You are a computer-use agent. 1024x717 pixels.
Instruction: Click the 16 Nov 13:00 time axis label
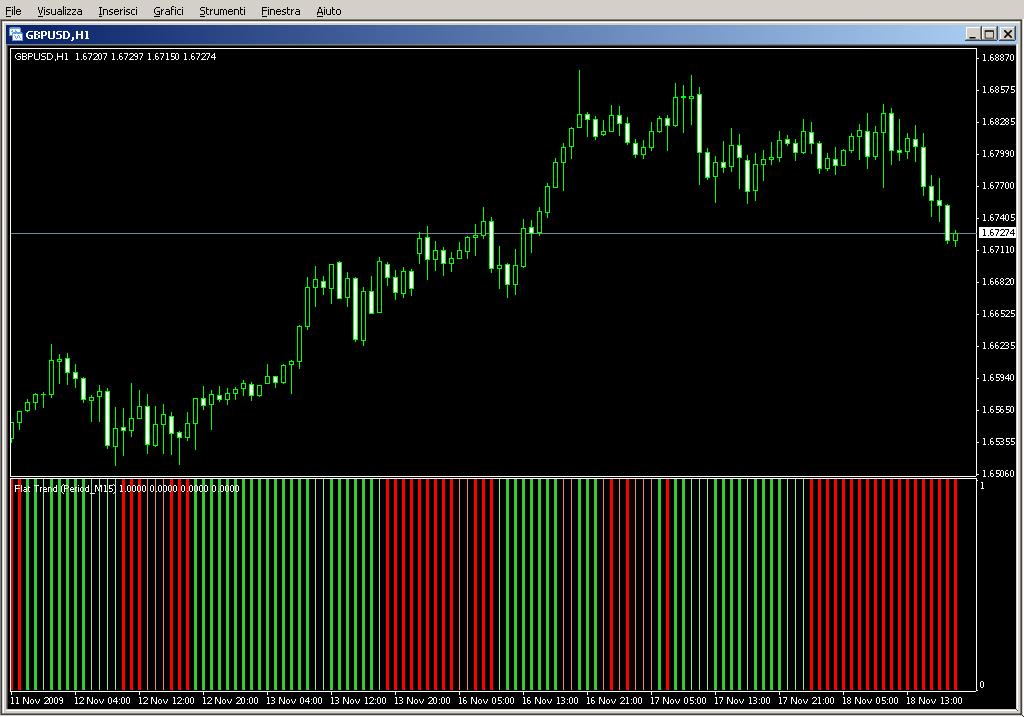tap(551, 701)
